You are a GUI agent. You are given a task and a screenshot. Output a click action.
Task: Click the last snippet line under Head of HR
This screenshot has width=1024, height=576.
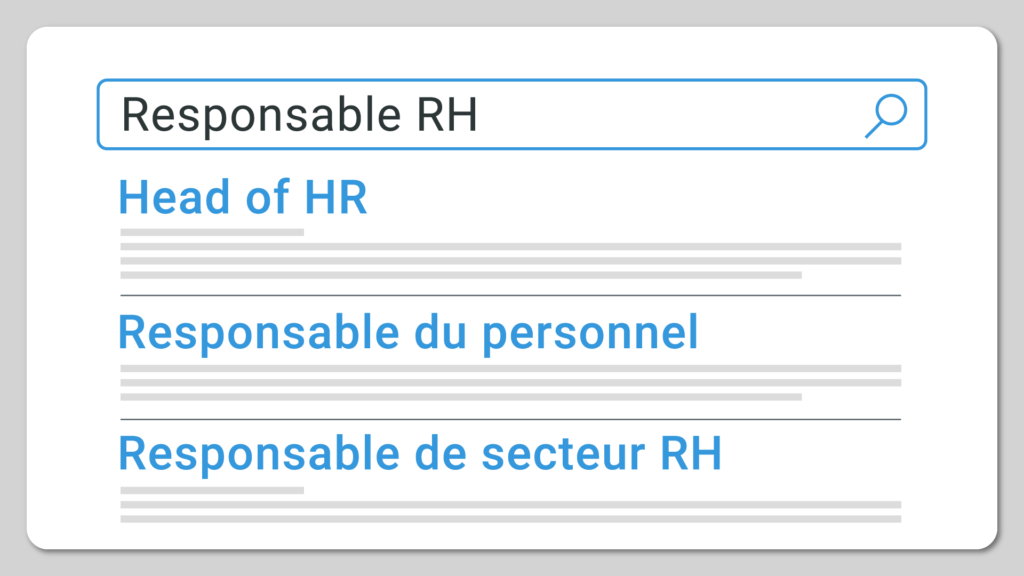(461, 275)
